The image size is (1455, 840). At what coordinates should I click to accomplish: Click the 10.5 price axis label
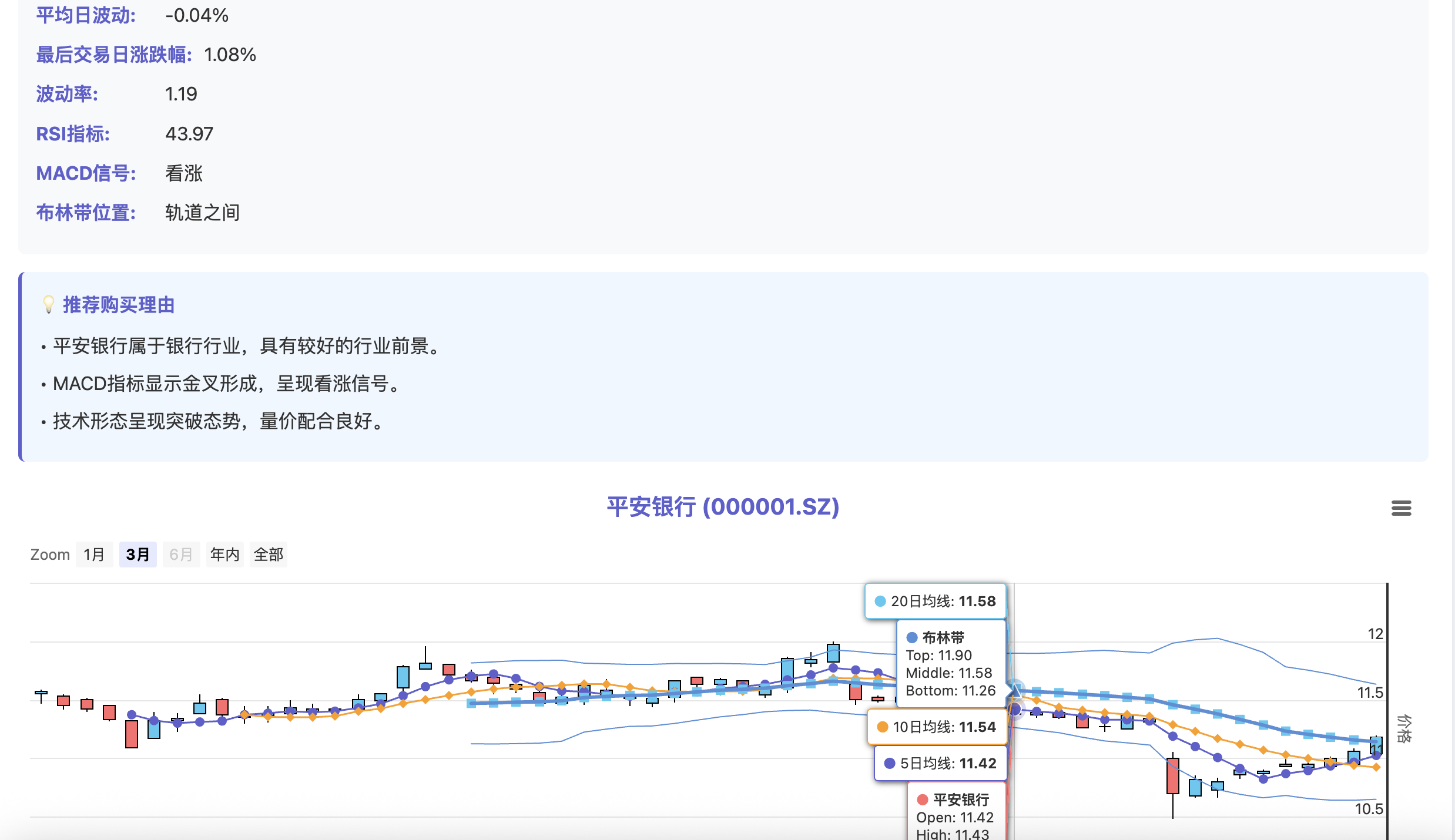pyautogui.click(x=1369, y=809)
